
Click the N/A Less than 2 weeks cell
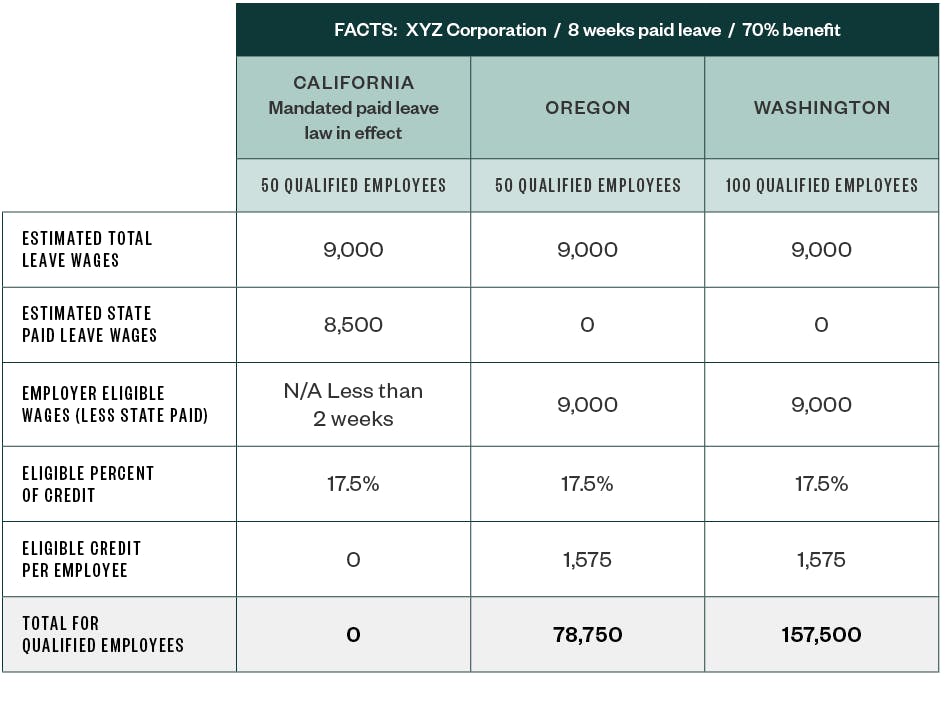[x=353, y=405]
